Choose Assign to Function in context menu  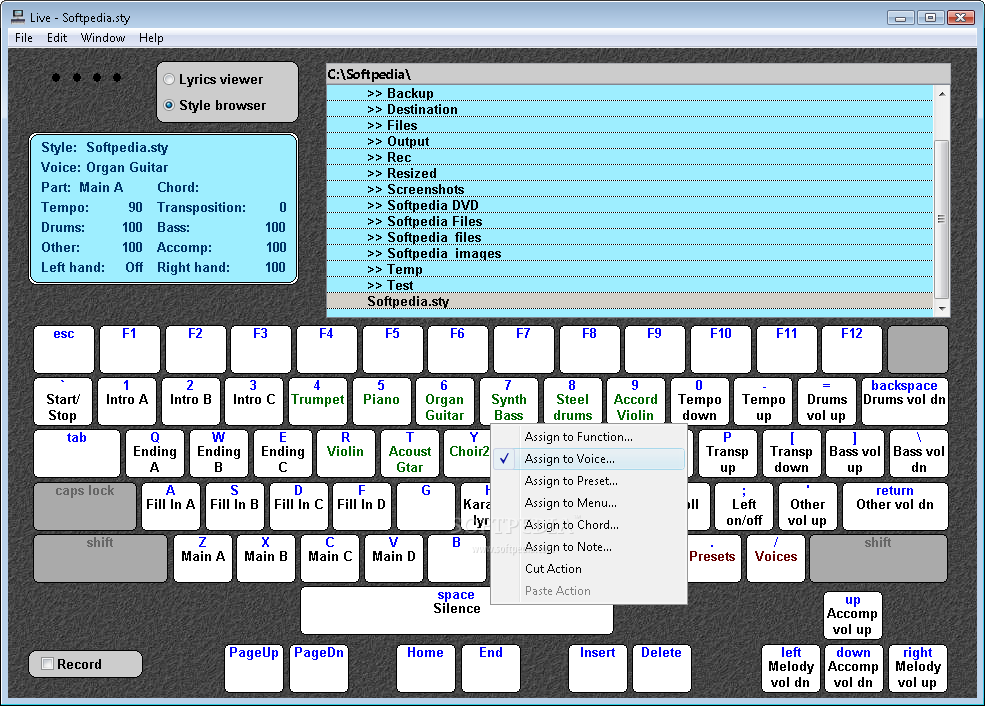point(589,437)
